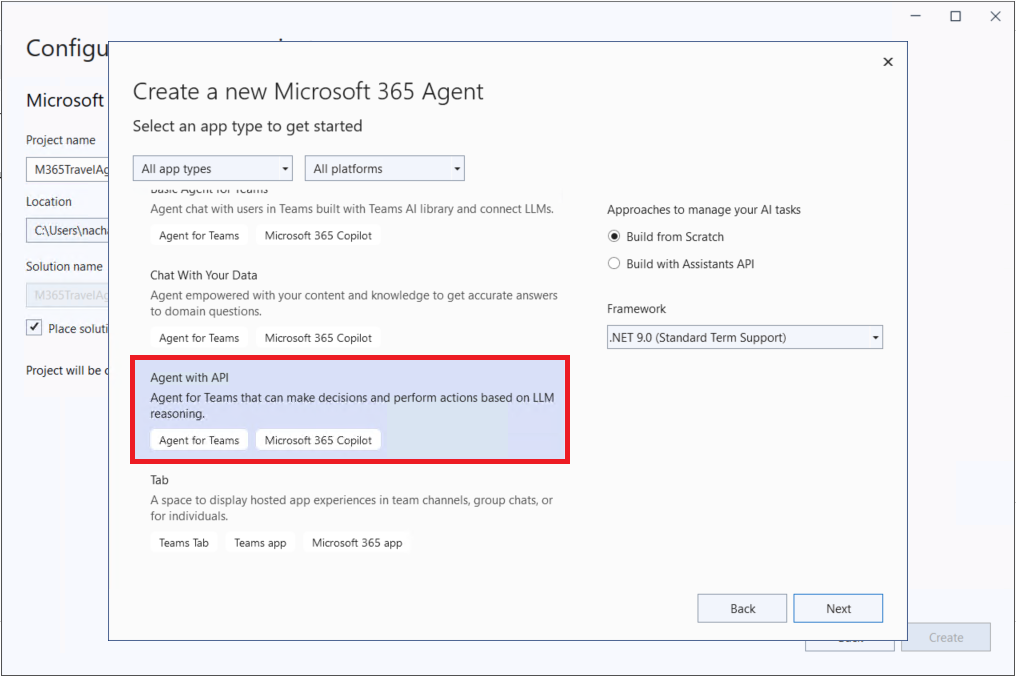The width and height of the screenshot is (1016, 677).
Task: Open the Framework .NET 9.0 dropdown
Action: click(x=744, y=338)
